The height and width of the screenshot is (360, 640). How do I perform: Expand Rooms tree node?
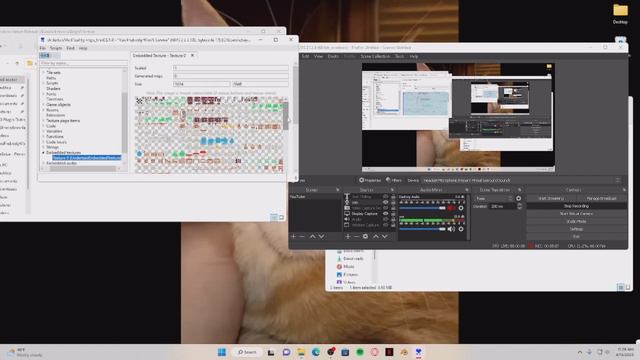point(43,110)
